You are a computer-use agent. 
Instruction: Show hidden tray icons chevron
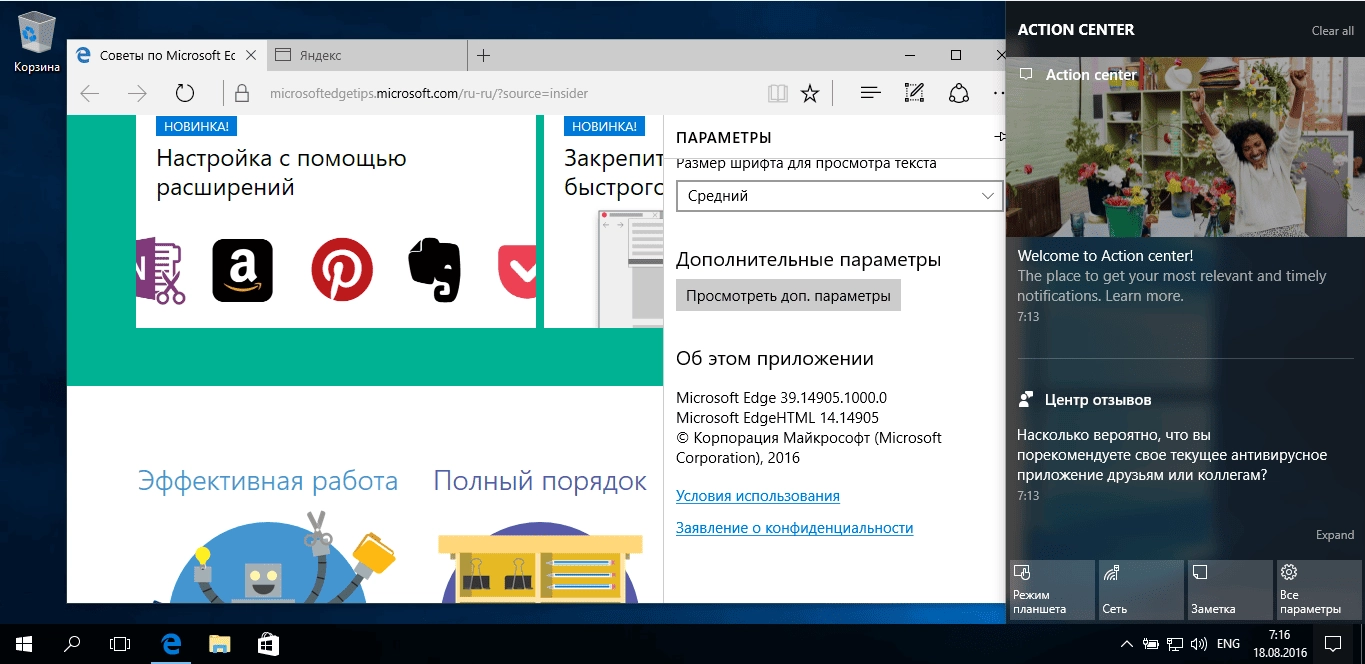(1127, 644)
